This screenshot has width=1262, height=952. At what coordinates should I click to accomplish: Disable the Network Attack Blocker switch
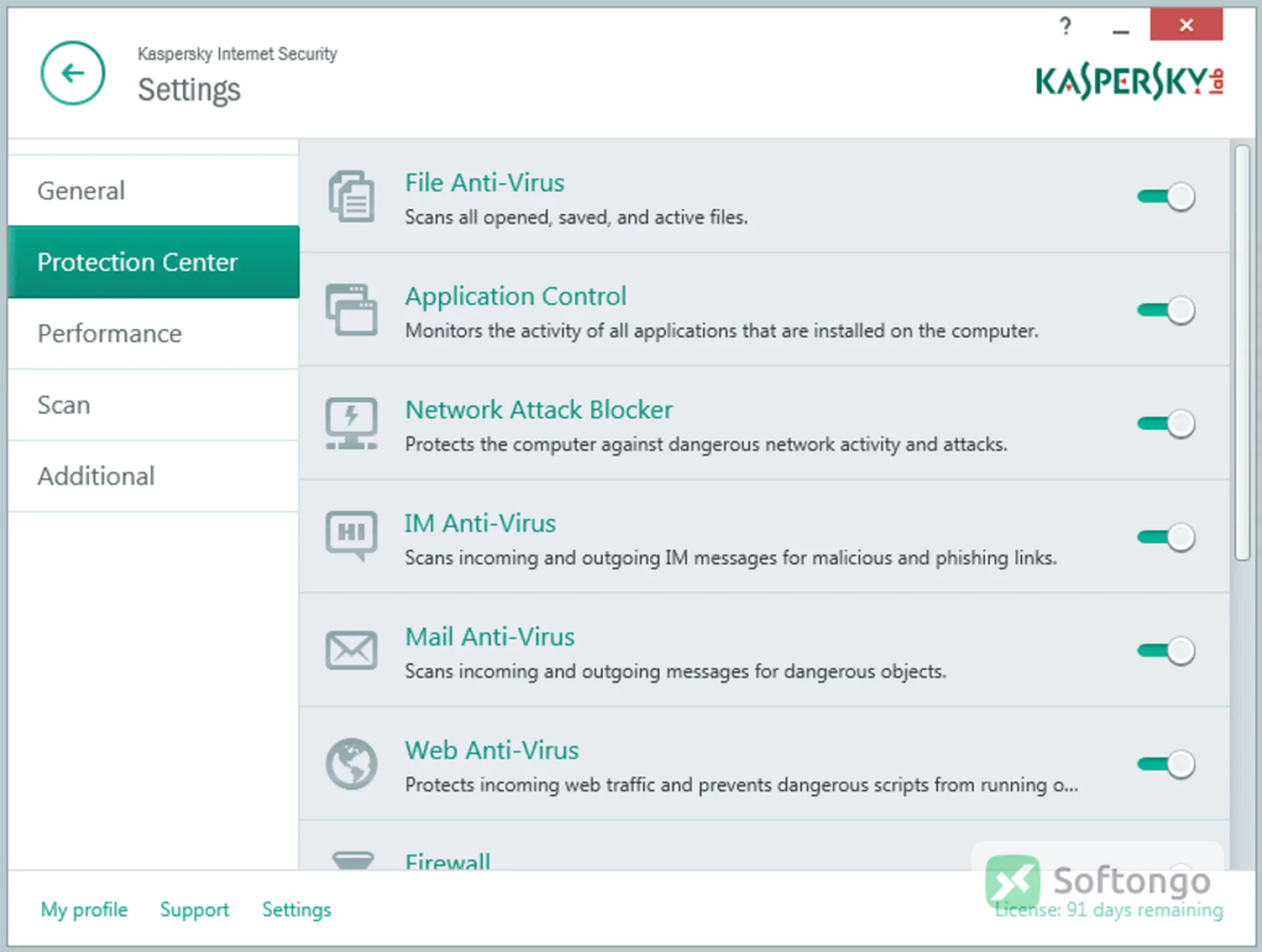1166,423
